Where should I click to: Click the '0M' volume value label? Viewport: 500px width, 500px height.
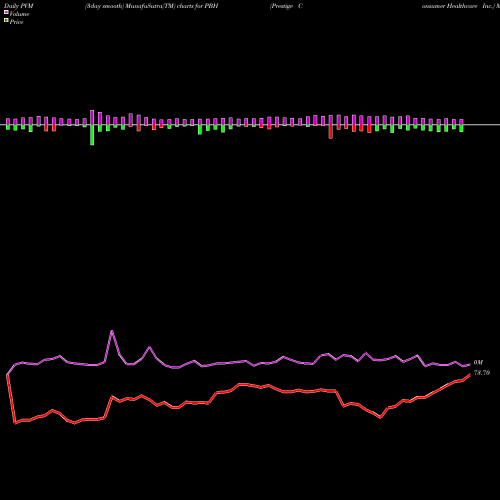(478, 362)
